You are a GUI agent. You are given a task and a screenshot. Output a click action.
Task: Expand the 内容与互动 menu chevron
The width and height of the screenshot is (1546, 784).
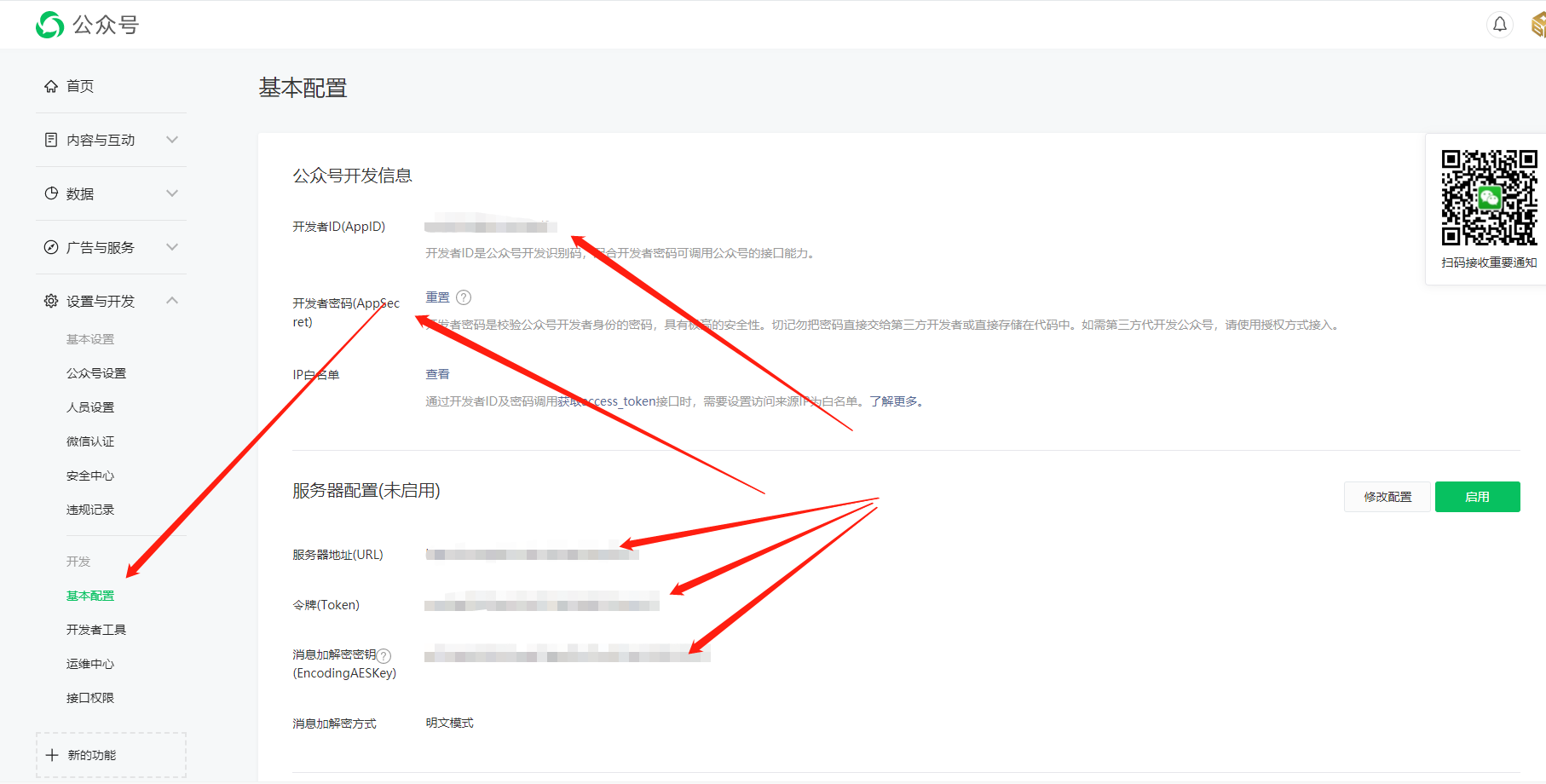coord(172,140)
